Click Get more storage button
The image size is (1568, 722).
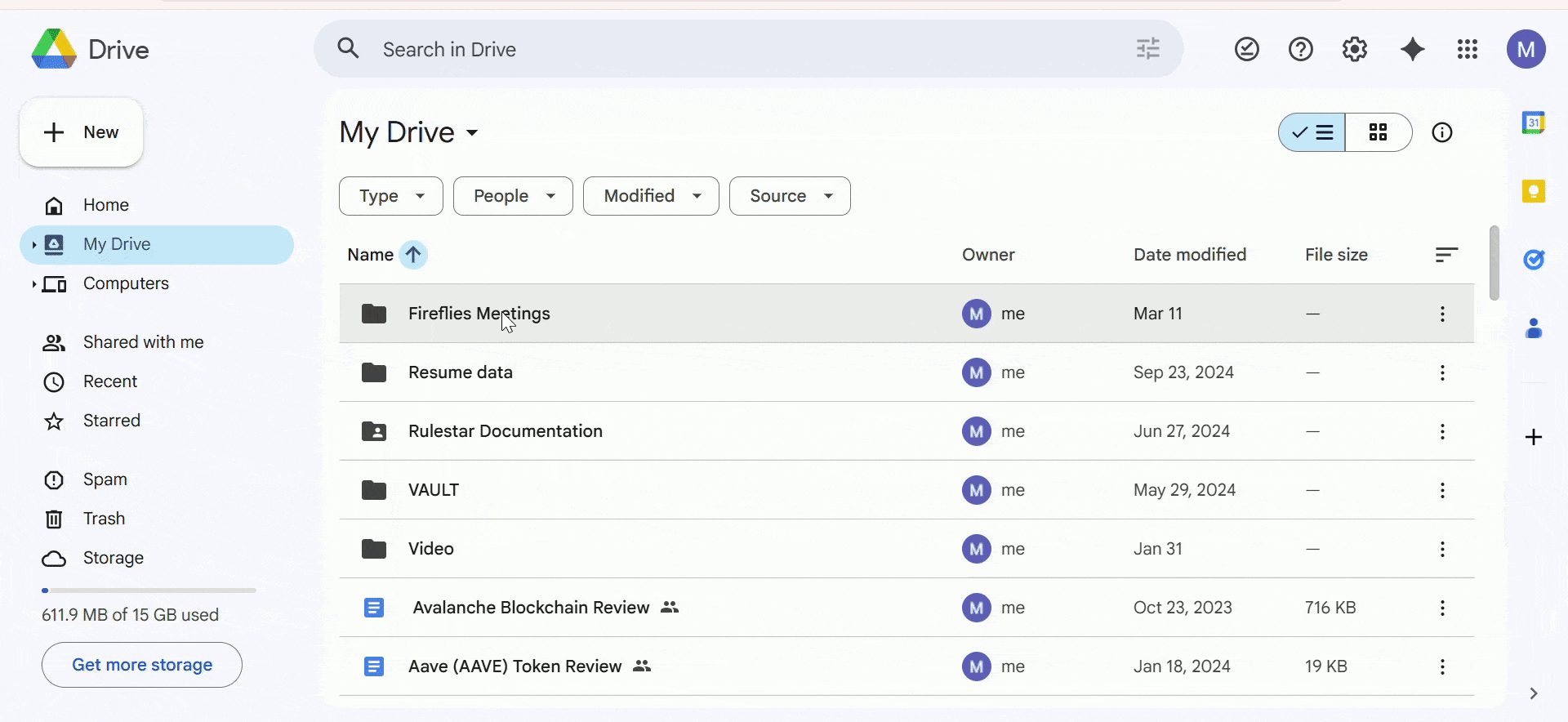[142, 665]
